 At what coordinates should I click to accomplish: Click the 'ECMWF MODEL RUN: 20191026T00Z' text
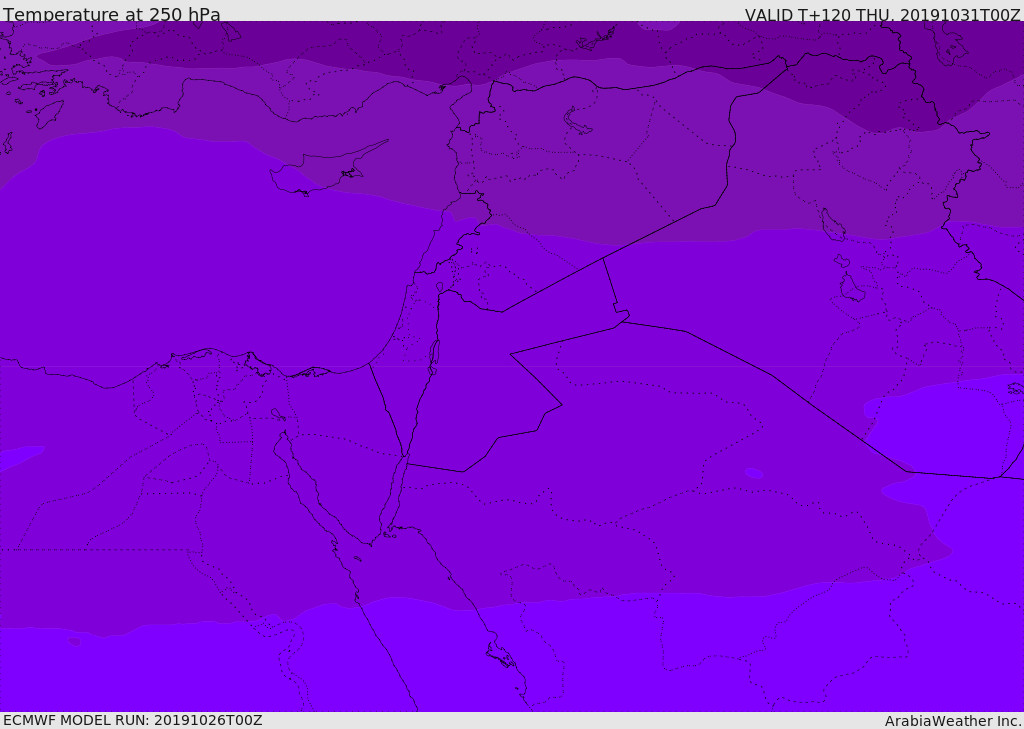click(x=133, y=720)
